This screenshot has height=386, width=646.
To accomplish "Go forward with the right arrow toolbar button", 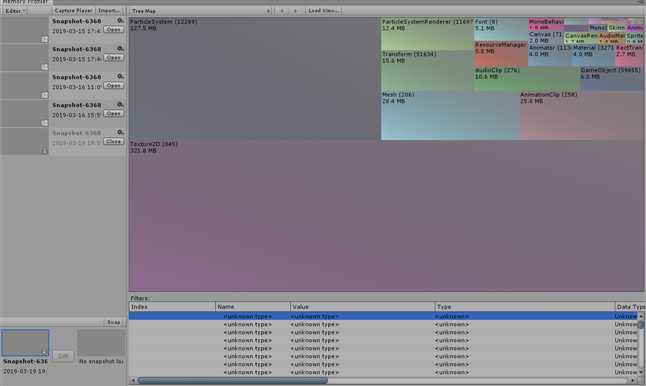I will point(295,11).
